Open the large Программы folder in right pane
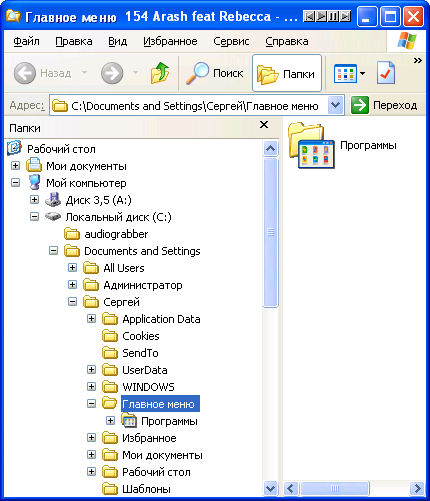 311,145
